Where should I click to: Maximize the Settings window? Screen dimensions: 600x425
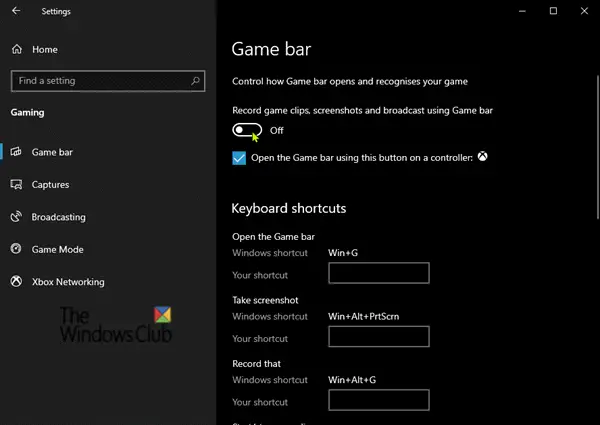[553, 11]
